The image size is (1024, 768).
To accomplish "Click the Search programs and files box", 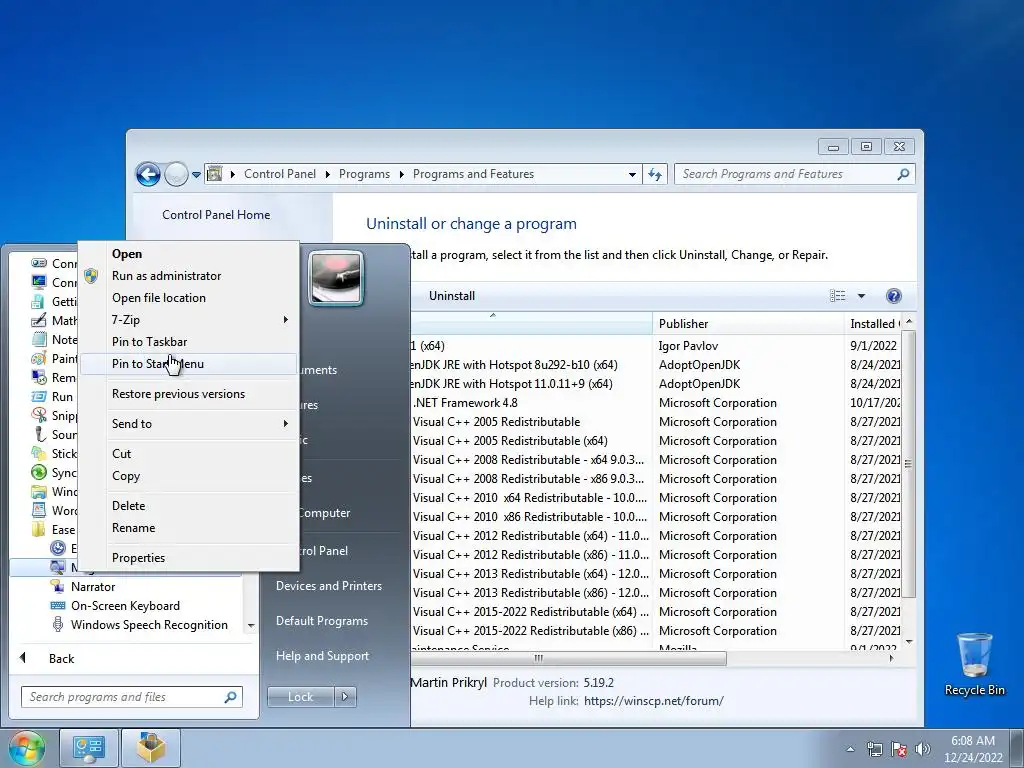I will click(132, 697).
